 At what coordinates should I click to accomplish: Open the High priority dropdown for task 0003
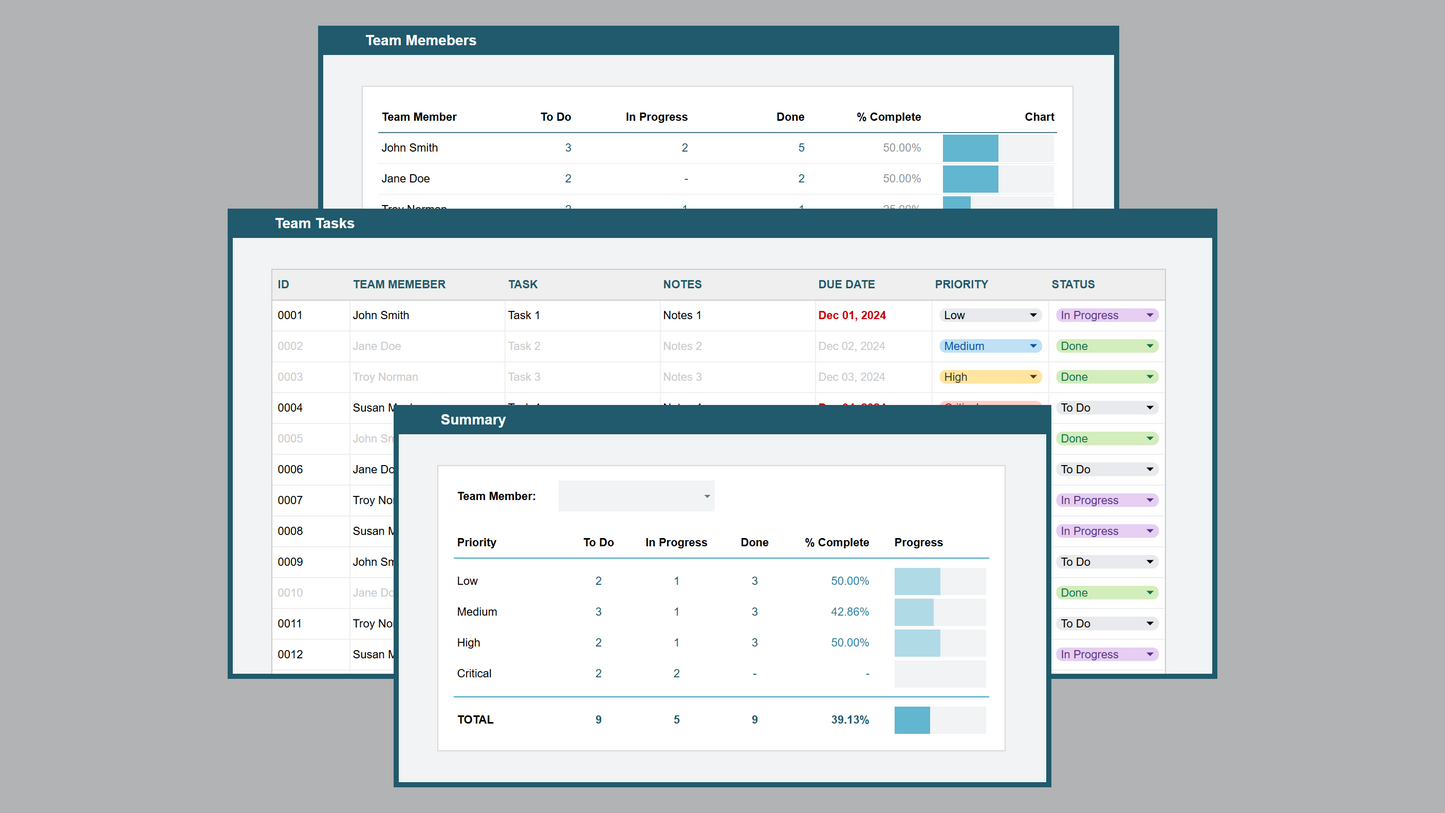pyautogui.click(x=989, y=377)
